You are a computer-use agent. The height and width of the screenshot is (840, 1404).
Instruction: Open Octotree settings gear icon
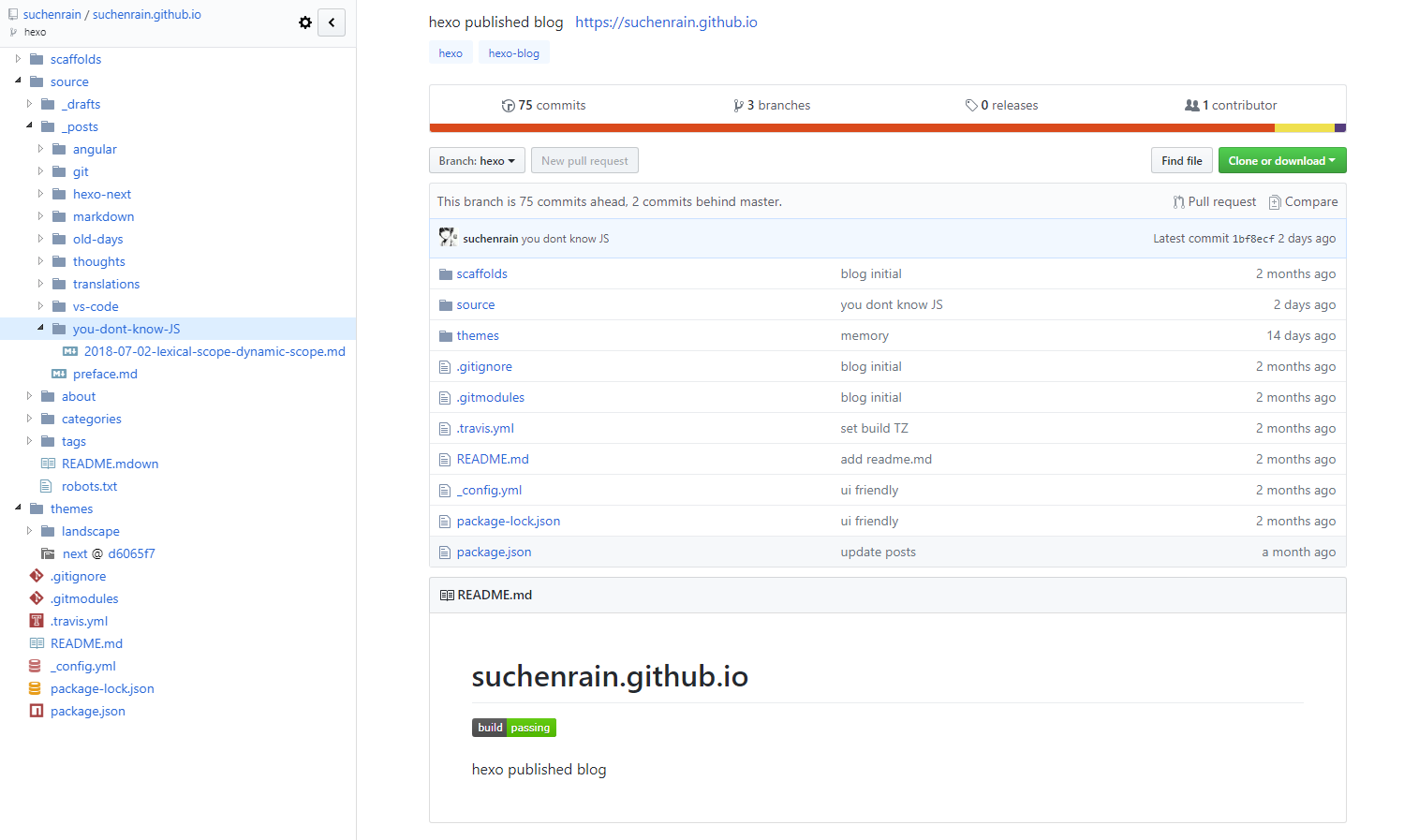pos(305,22)
